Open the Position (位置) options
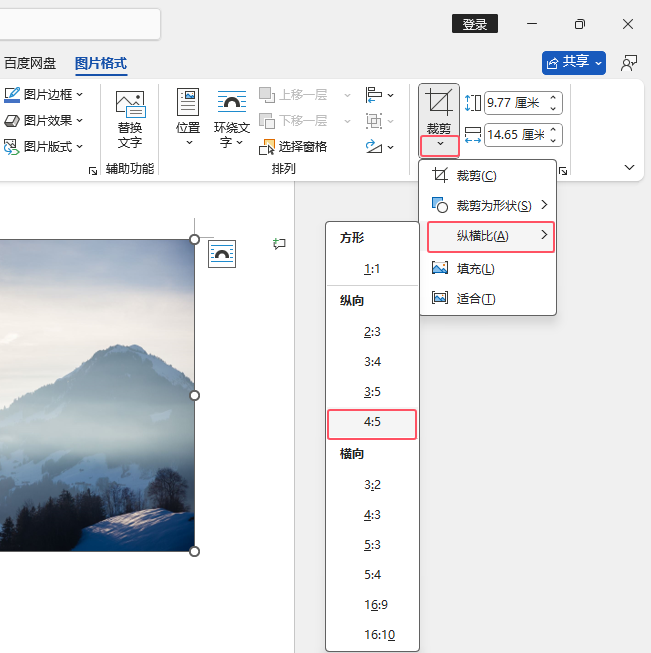Image resolution: width=651 pixels, height=653 pixels. tap(188, 117)
